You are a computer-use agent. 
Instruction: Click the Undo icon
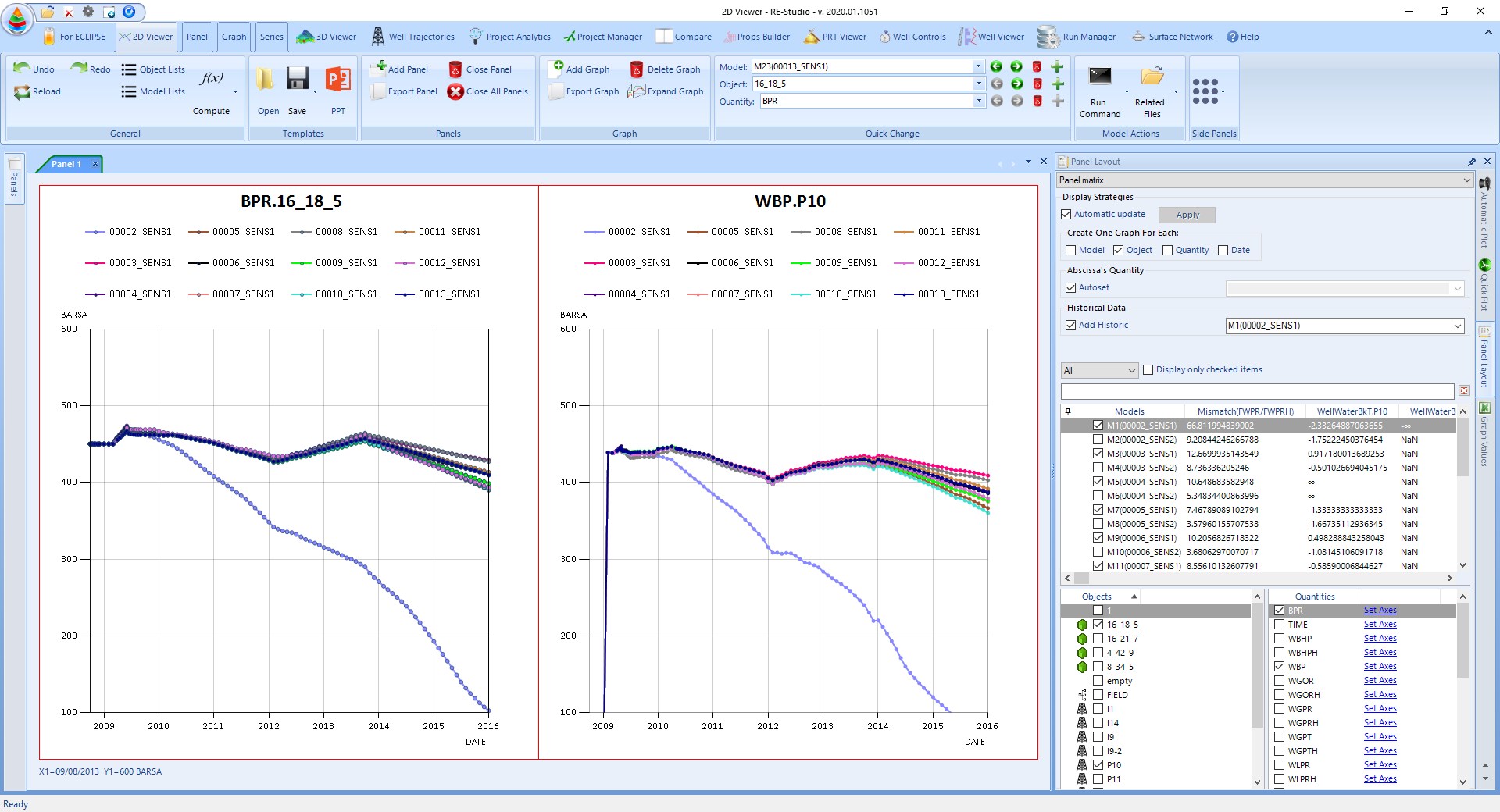click(22, 69)
